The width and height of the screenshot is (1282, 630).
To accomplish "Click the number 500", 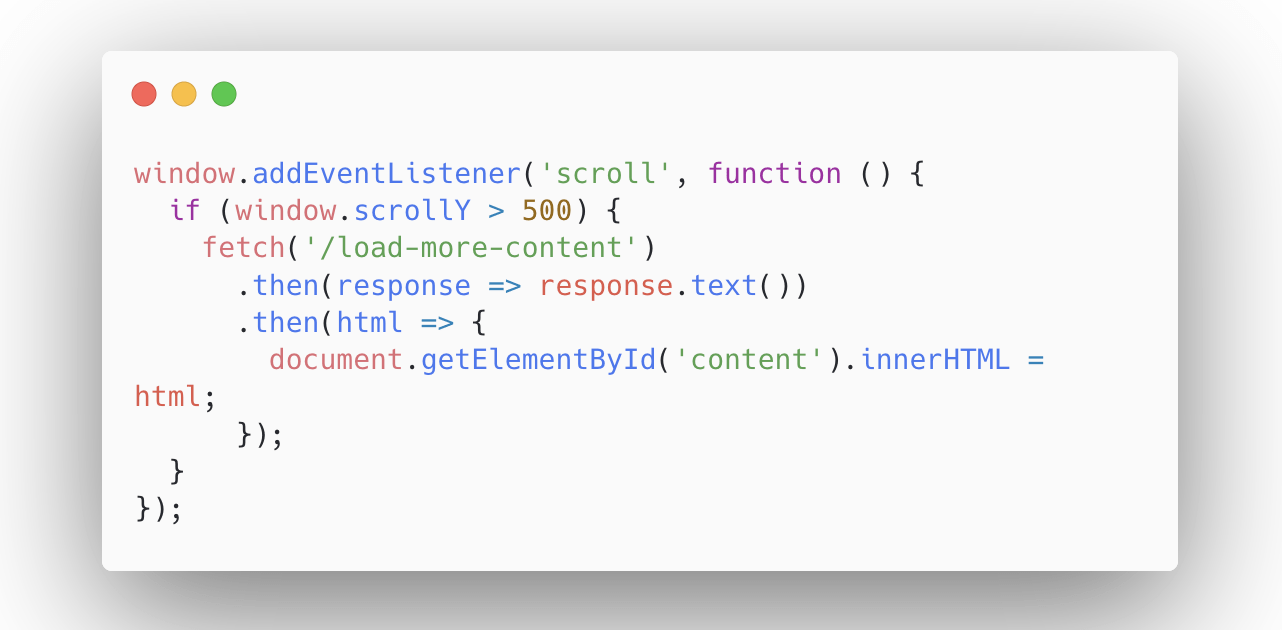I will [x=547, y=211].
